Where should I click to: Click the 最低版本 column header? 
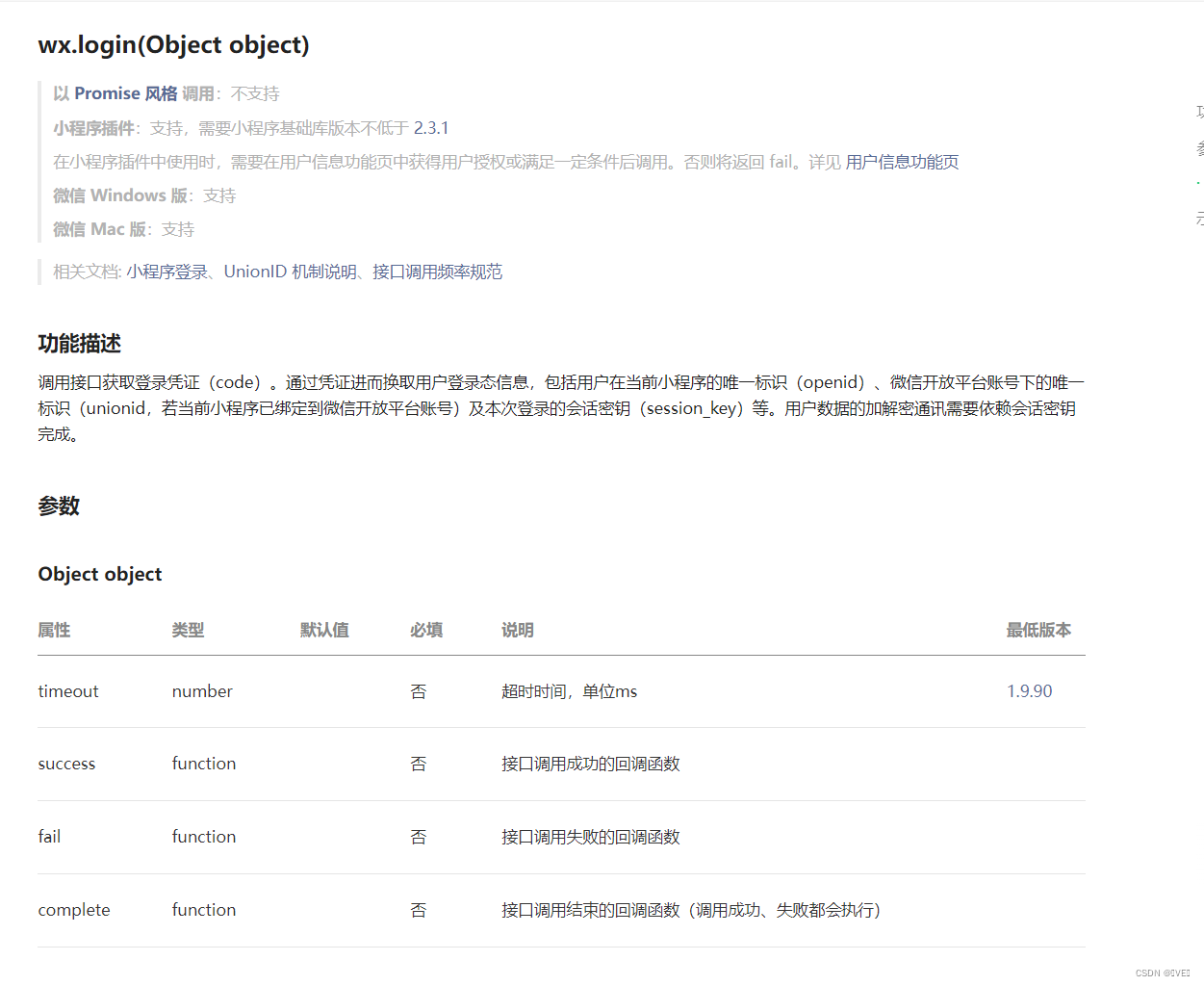click(x=1038, y=630)
